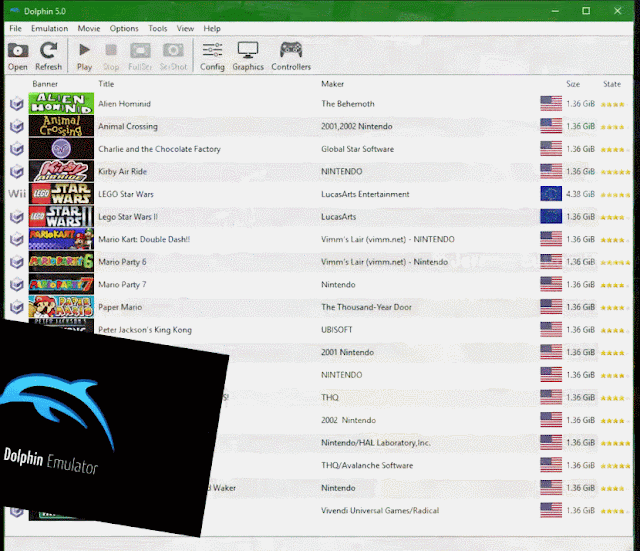The height and width of the screenshot is (551, 640).
Task: Click maker text The Thousand-Year Door
Action: 366,307
